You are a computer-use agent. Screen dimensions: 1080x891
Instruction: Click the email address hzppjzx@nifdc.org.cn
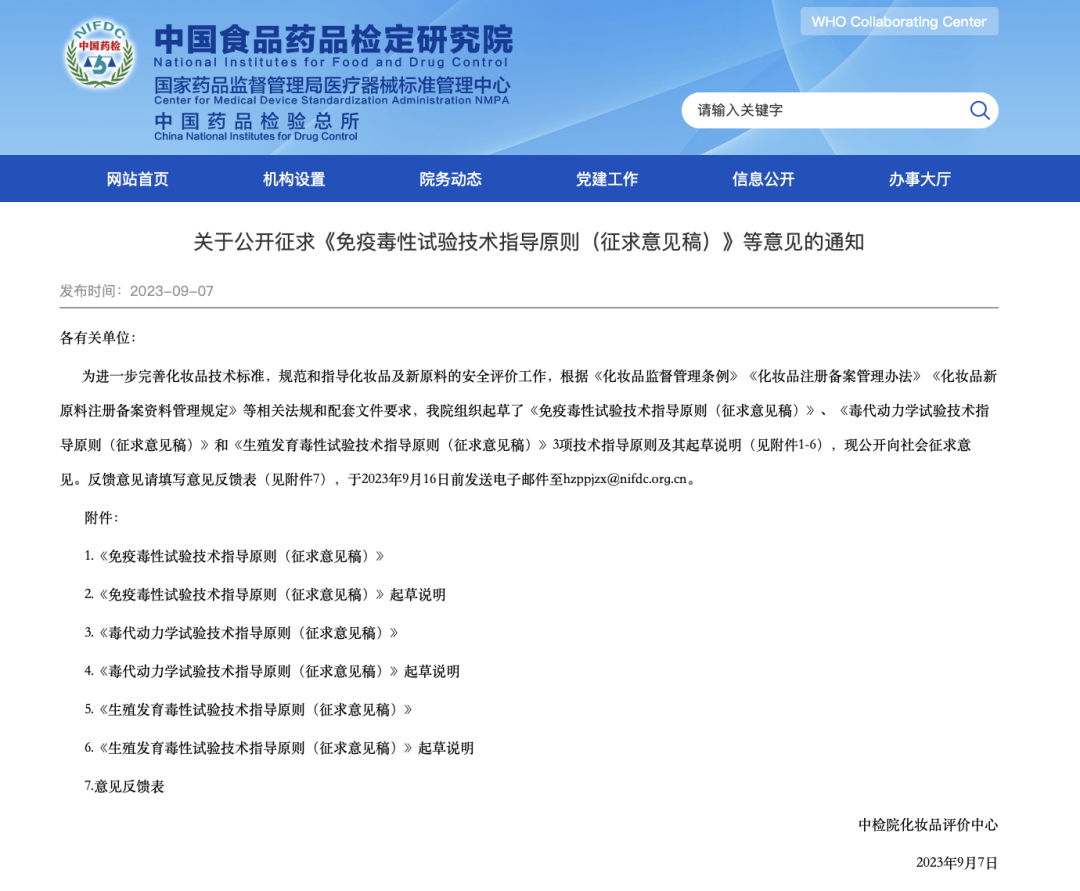(x=625, y=479)
